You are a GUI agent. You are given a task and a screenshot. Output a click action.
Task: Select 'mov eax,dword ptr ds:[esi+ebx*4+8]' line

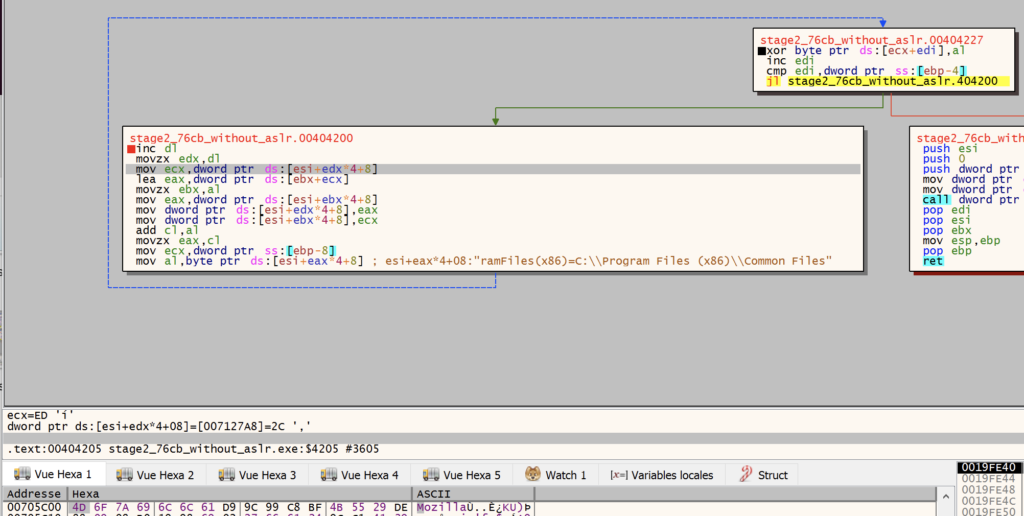[x=257, y=199]
